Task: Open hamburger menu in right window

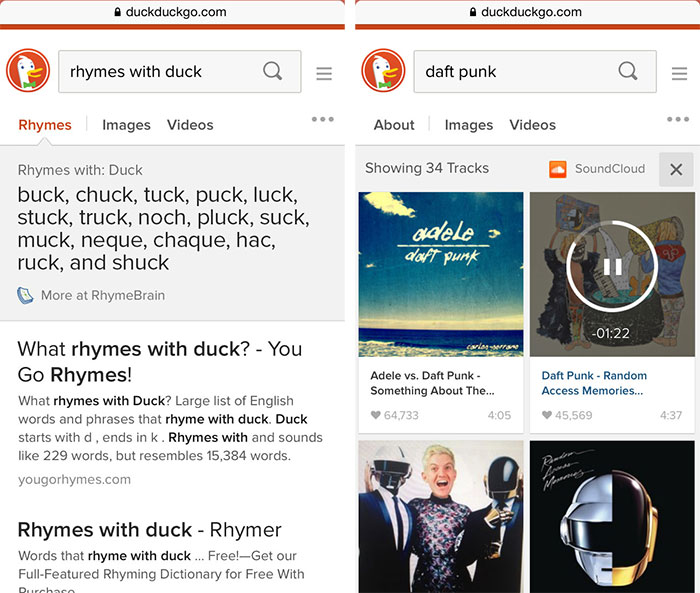Action: [x=679, y=73]
